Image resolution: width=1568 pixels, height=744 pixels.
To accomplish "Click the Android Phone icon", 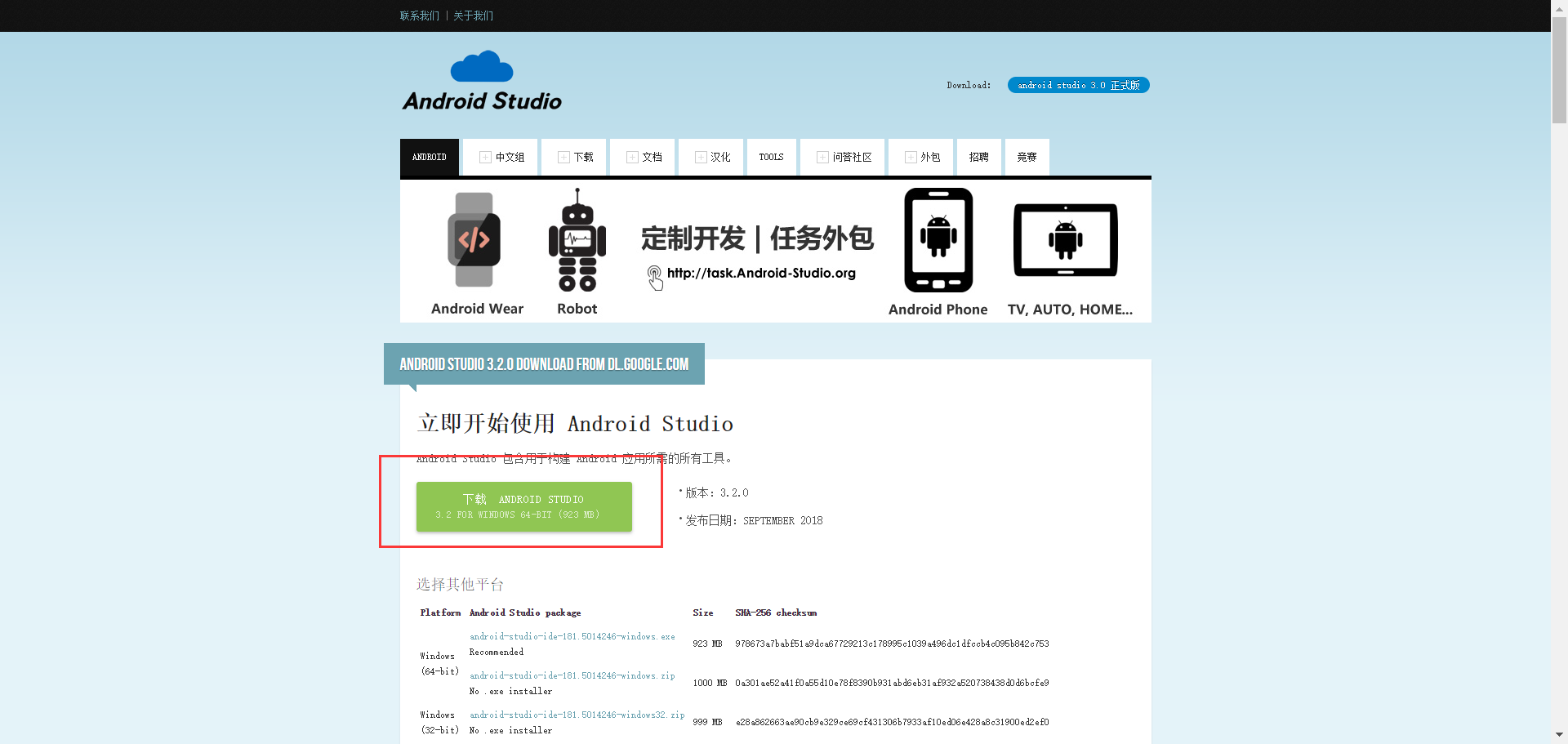I will 938,240.
